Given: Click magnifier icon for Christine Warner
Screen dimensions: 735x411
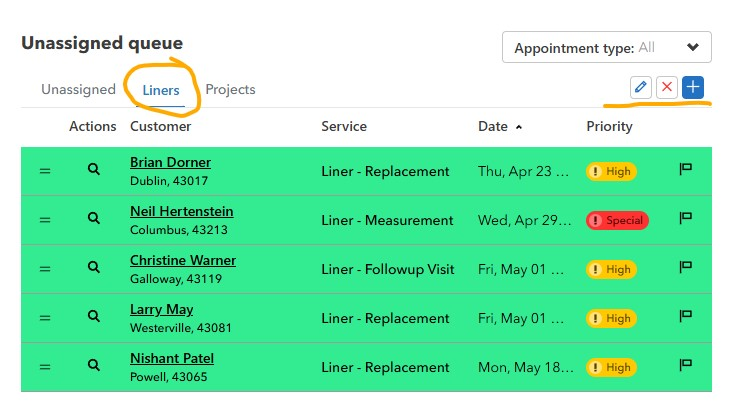Looking at the screenshot, I should 94,267.
